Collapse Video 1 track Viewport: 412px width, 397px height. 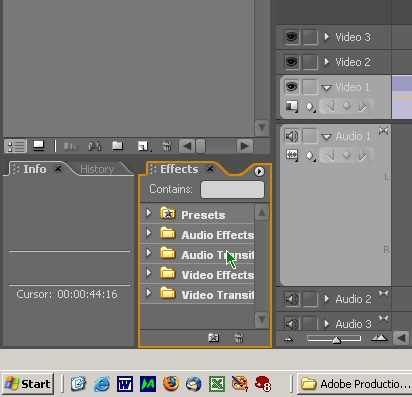click(326, 88)
